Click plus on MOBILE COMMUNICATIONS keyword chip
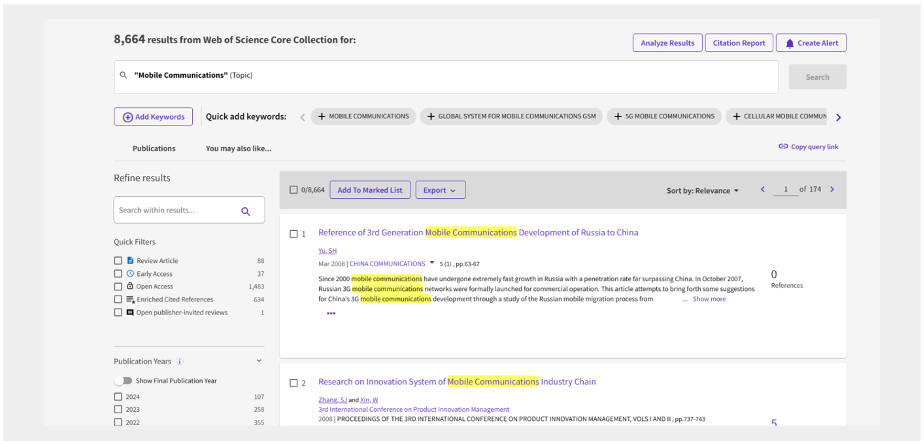This screenshot has width=924, height=444. click(321, 117)
